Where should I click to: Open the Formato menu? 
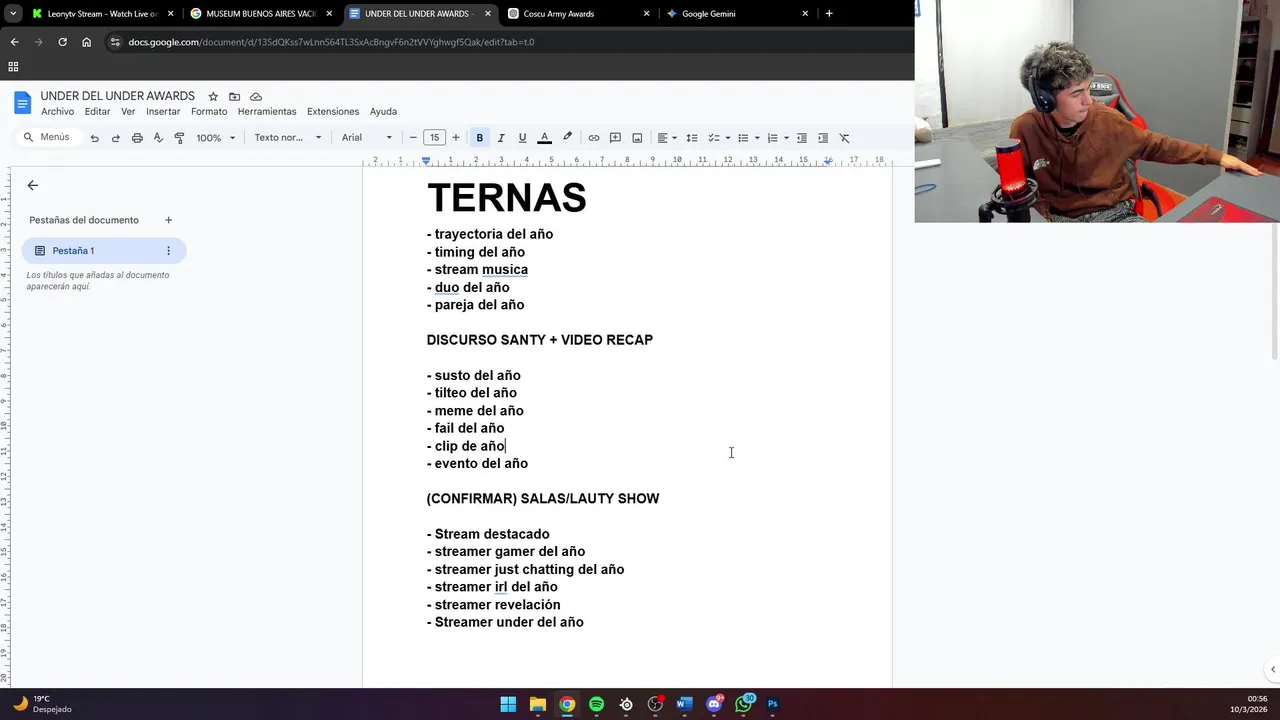coord(209,111)
